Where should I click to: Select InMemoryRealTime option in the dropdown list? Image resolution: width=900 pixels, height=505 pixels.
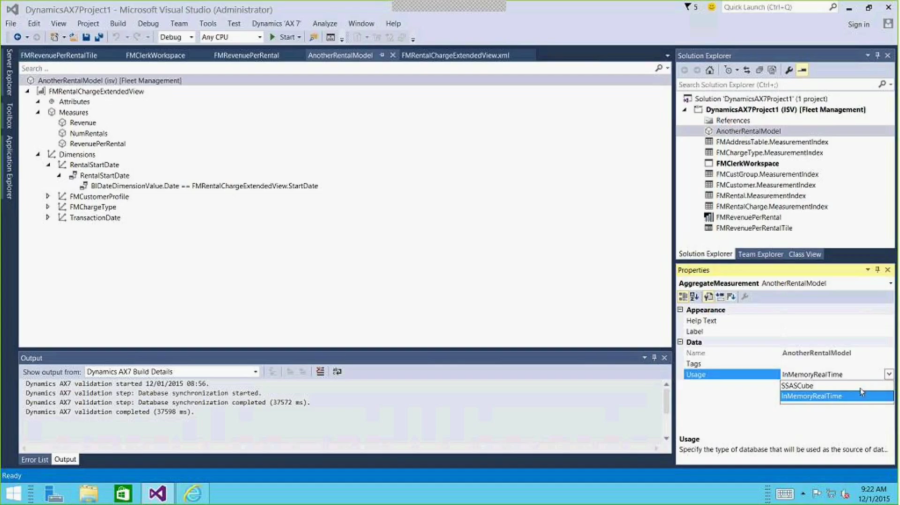836,396
